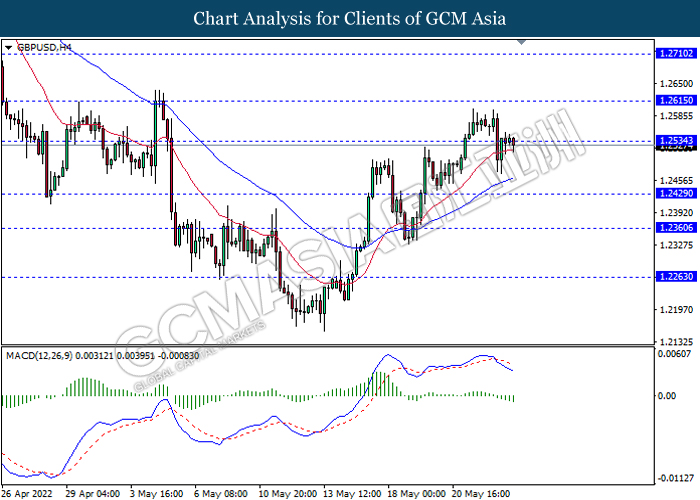700x500 pixels.
Task: Click the 1.23920 price axis value
Action: [676, 212]
